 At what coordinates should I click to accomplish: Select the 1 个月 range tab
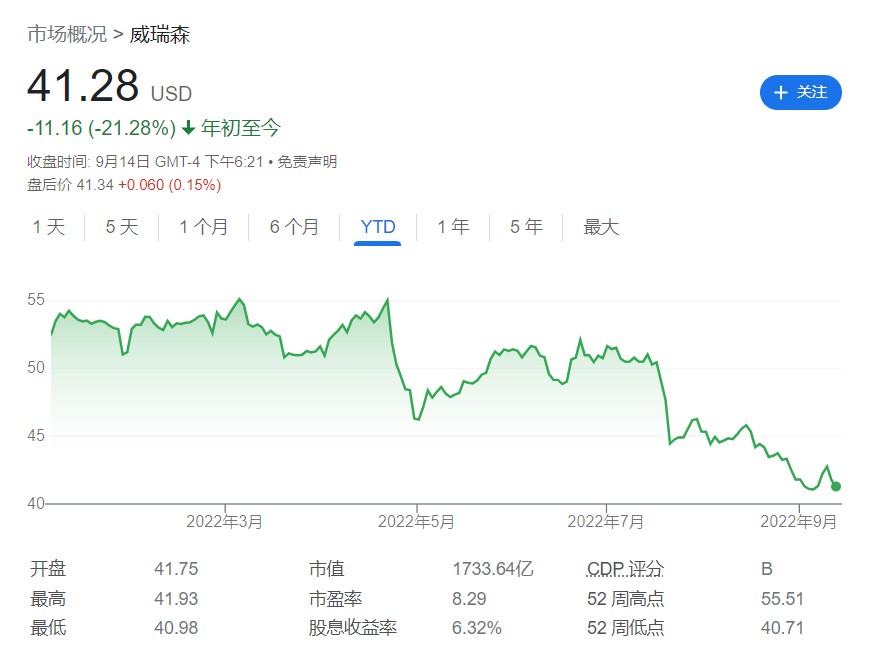(204, 227)
